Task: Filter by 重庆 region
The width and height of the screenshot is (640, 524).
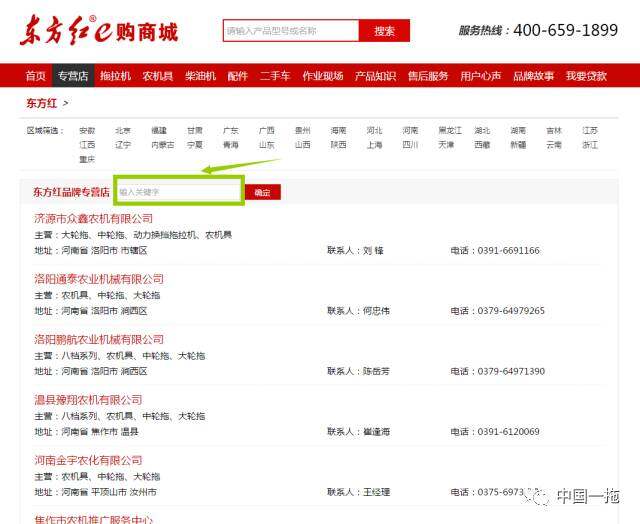Action: 87,159
